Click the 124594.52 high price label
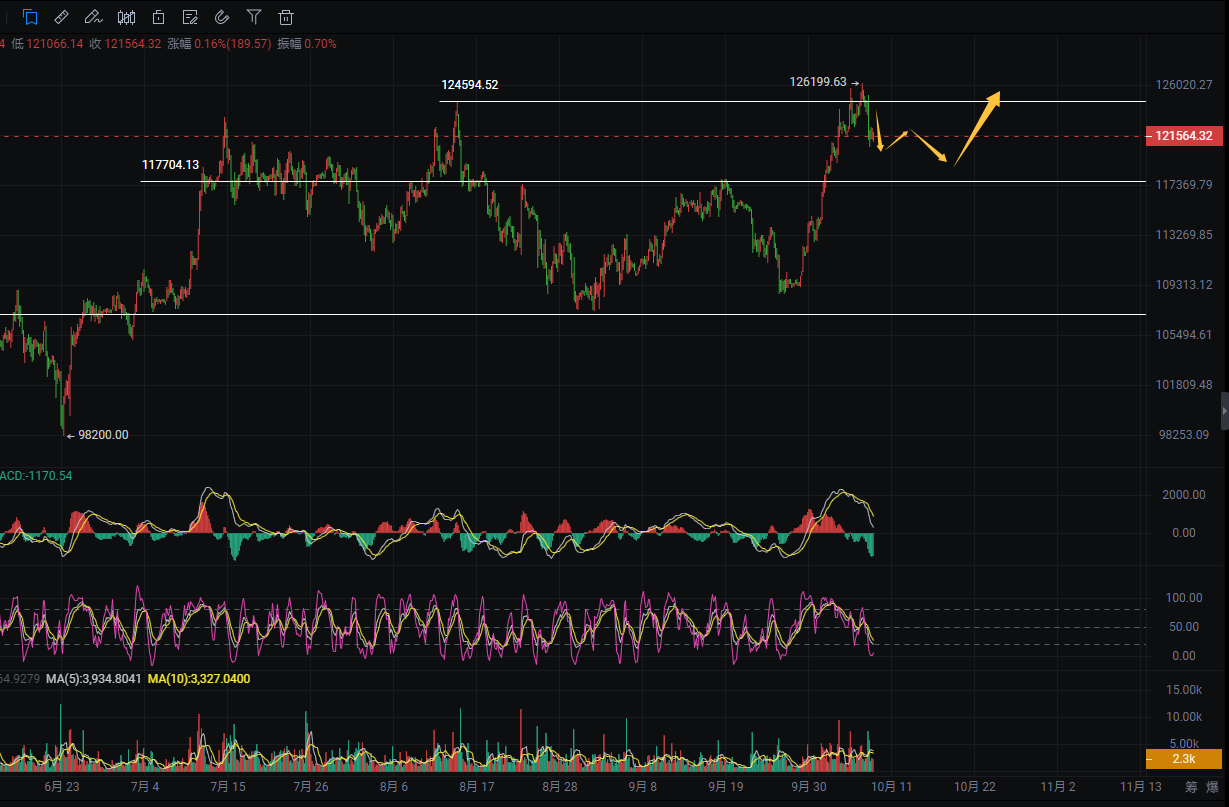The height and width of the screenshot is (807, 1229). coord(469,85)
